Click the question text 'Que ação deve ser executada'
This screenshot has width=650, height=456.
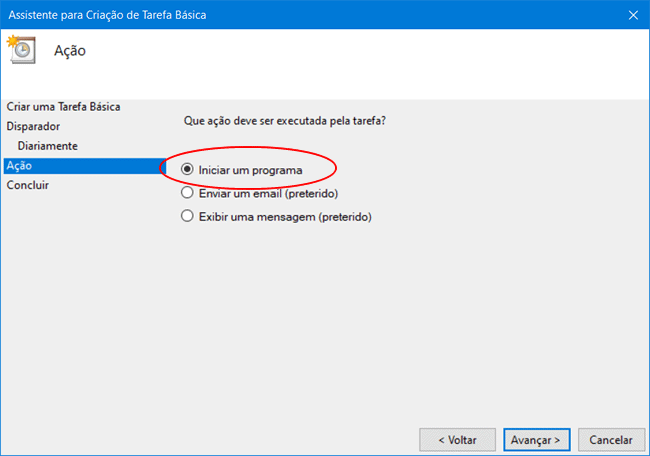[285, 121]
